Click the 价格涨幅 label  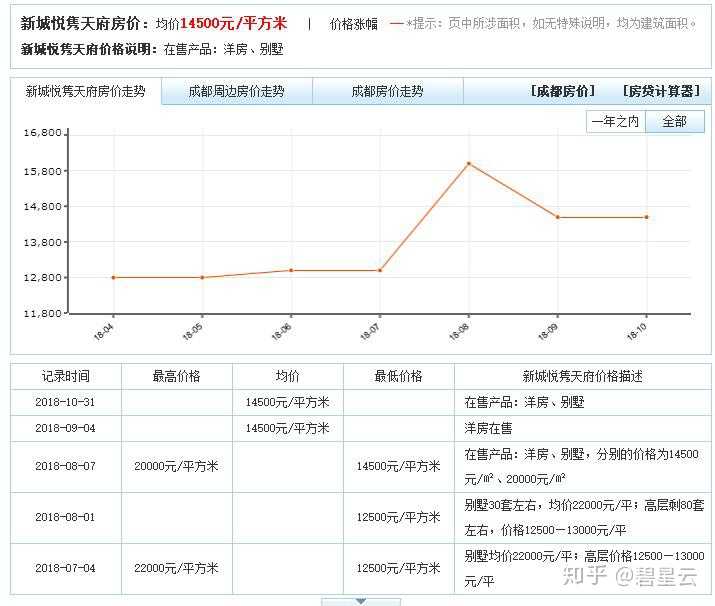point(354,24)
